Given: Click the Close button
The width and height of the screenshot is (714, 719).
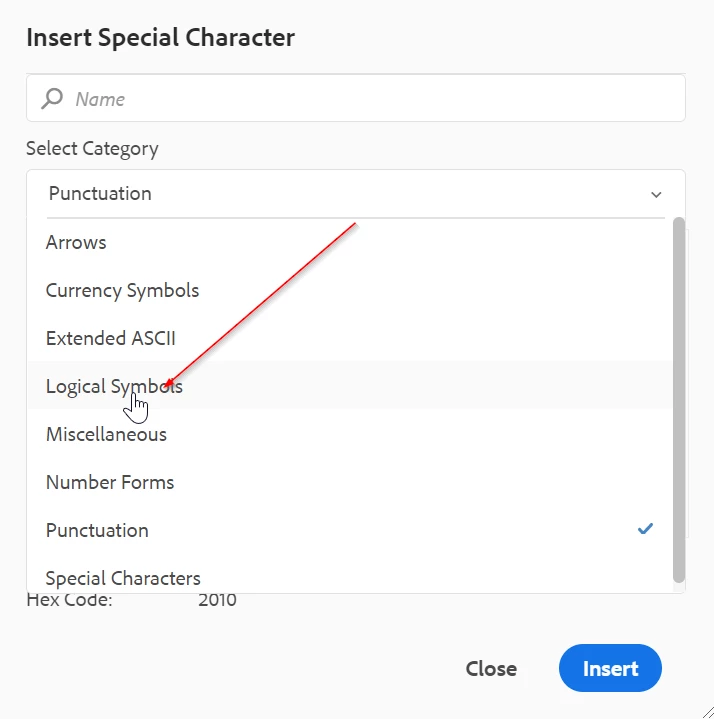Looking at the screenshot, I should click(491, 668).
